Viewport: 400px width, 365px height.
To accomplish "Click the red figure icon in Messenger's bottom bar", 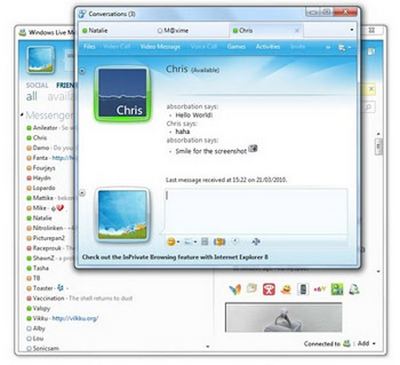I will [269, 289].
